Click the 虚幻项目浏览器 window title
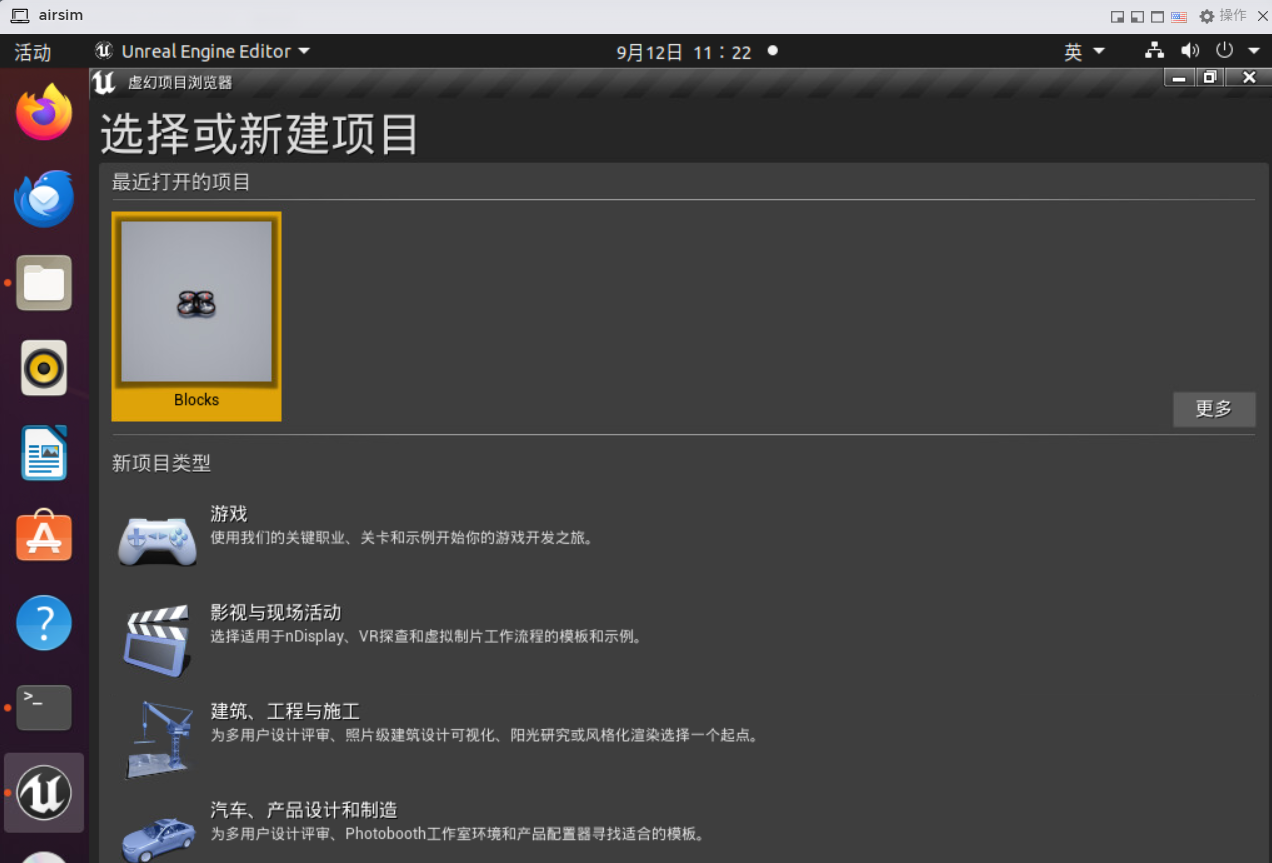Viewport: 1272px width, 863px height. tap(180, 82)
